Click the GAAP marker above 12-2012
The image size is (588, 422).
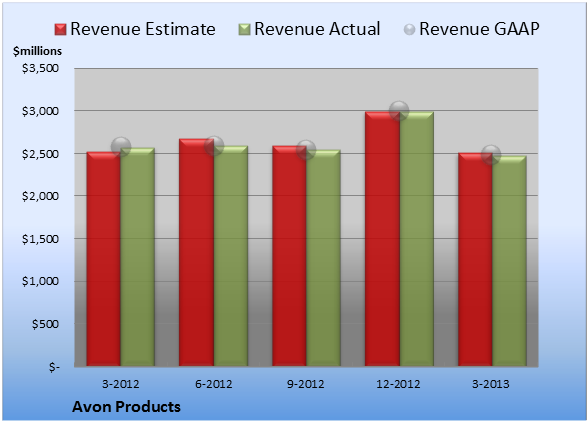(399, 111)
